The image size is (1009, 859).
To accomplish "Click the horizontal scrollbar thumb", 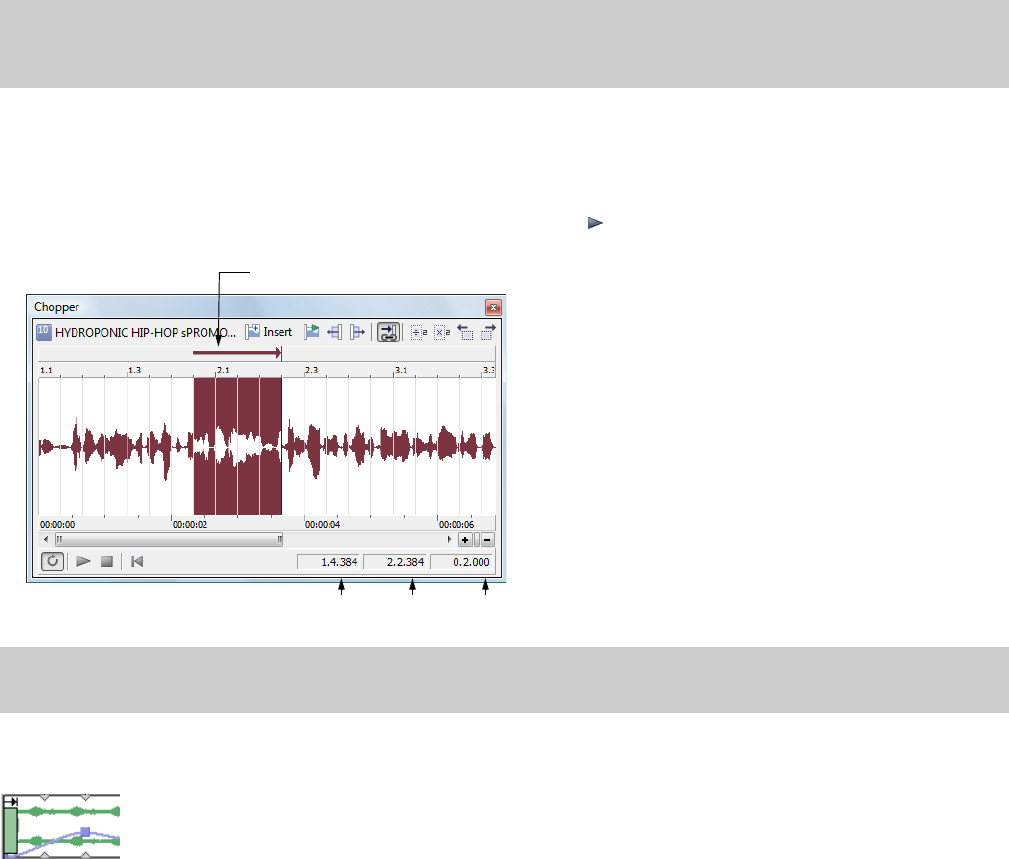I will point(169,539).
